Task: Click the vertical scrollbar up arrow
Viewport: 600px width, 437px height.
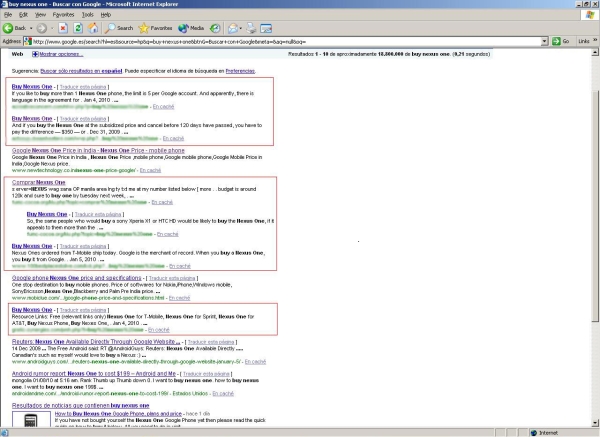Action: point(595,53)
